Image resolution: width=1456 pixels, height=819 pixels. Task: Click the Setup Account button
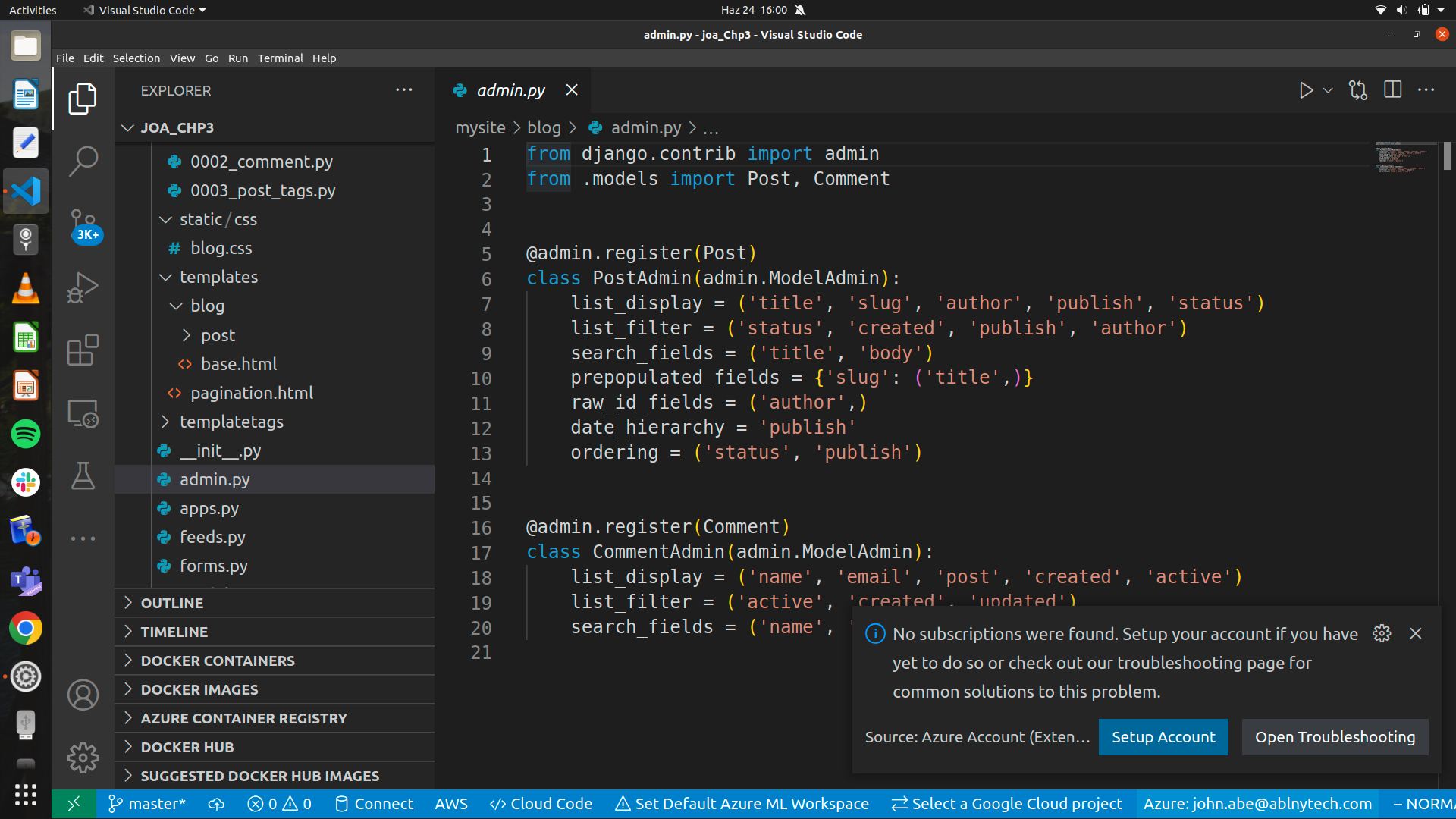click(x=1163, y=737)
